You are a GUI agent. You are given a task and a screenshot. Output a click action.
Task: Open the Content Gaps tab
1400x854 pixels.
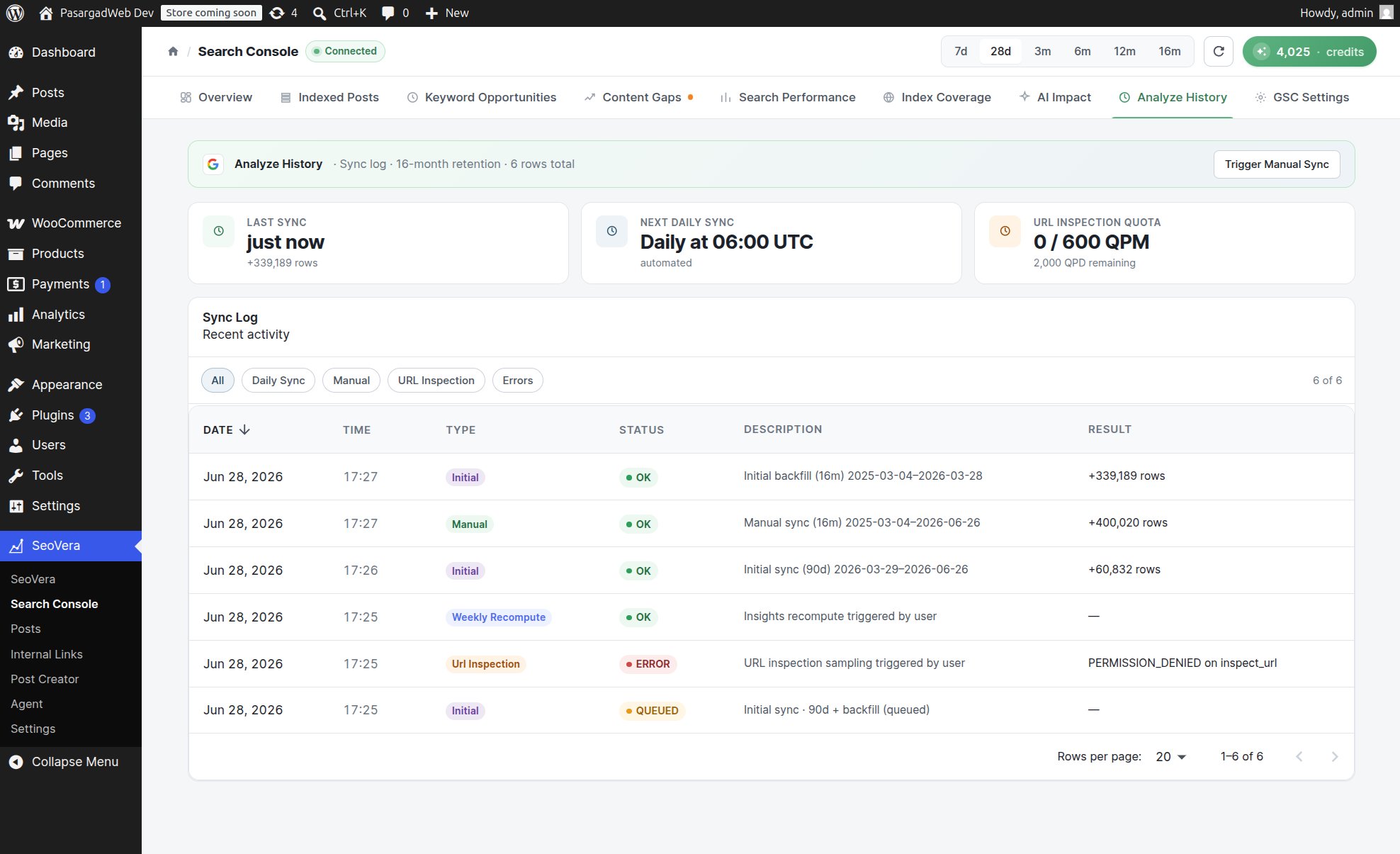[x=638, y=97]
